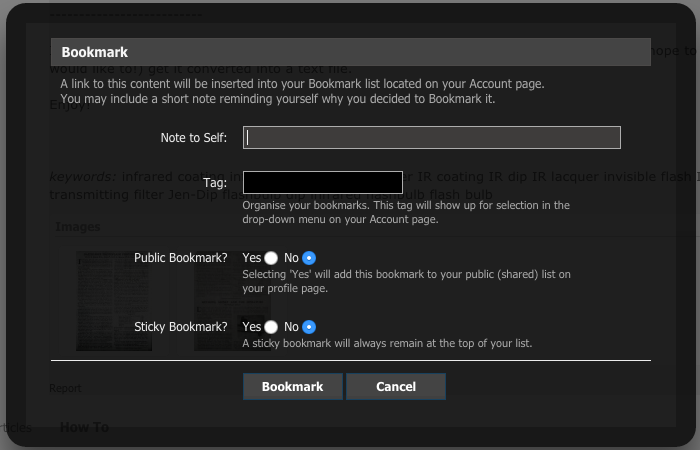Focus the Tag input box
This screenshot has height=450, width=700.
click(322, 182)
